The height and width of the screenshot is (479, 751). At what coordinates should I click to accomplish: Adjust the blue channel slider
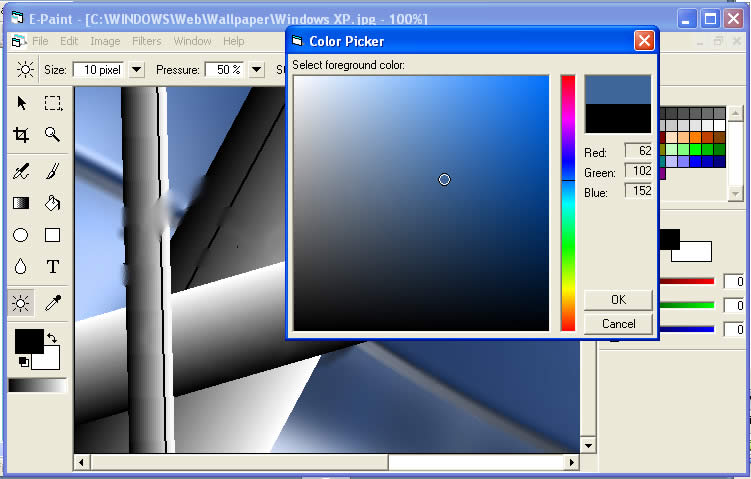[687, 329]
